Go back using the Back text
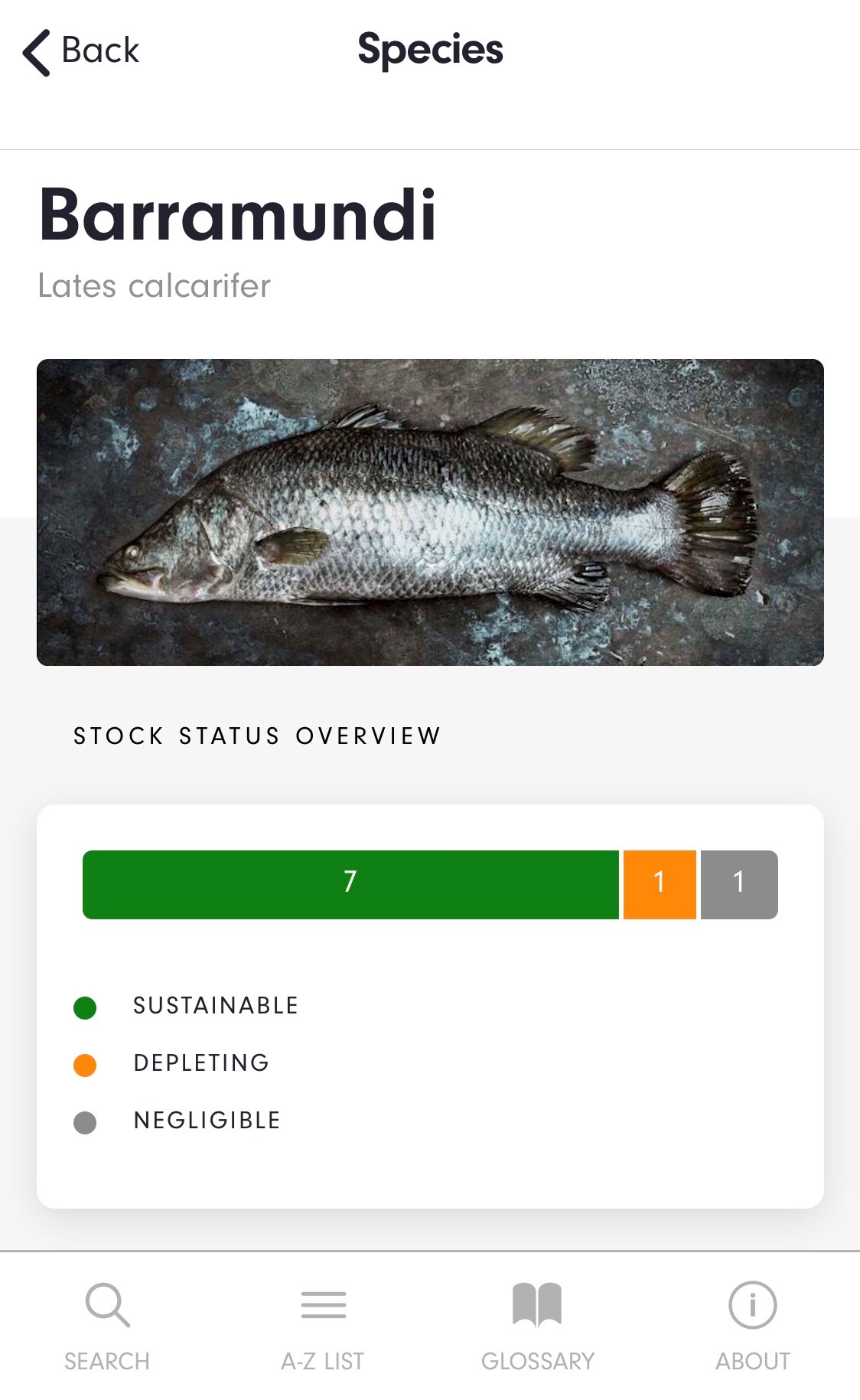 point(100,51)
